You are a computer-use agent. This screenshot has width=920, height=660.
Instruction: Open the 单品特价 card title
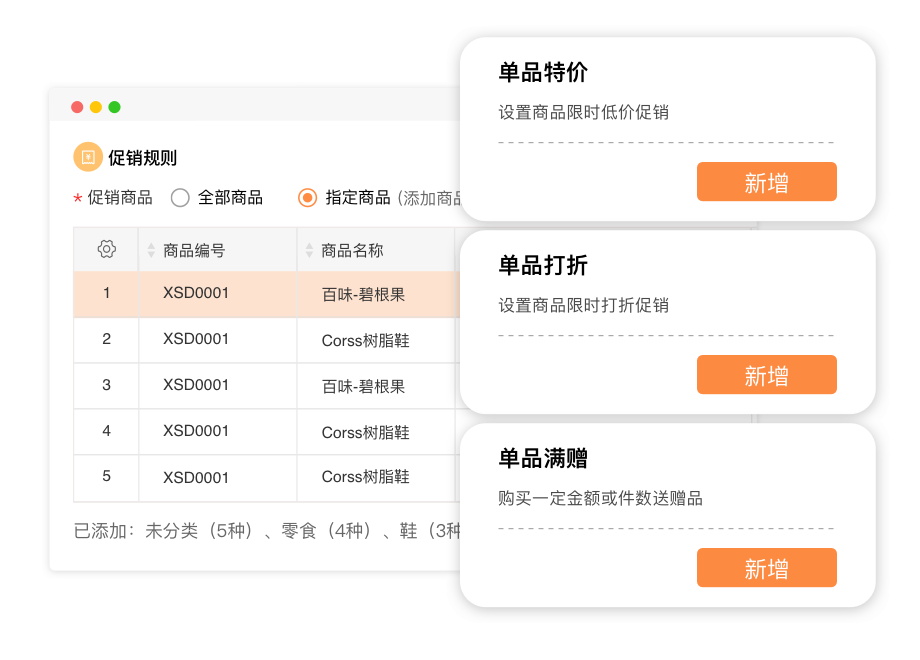point(543,73)
